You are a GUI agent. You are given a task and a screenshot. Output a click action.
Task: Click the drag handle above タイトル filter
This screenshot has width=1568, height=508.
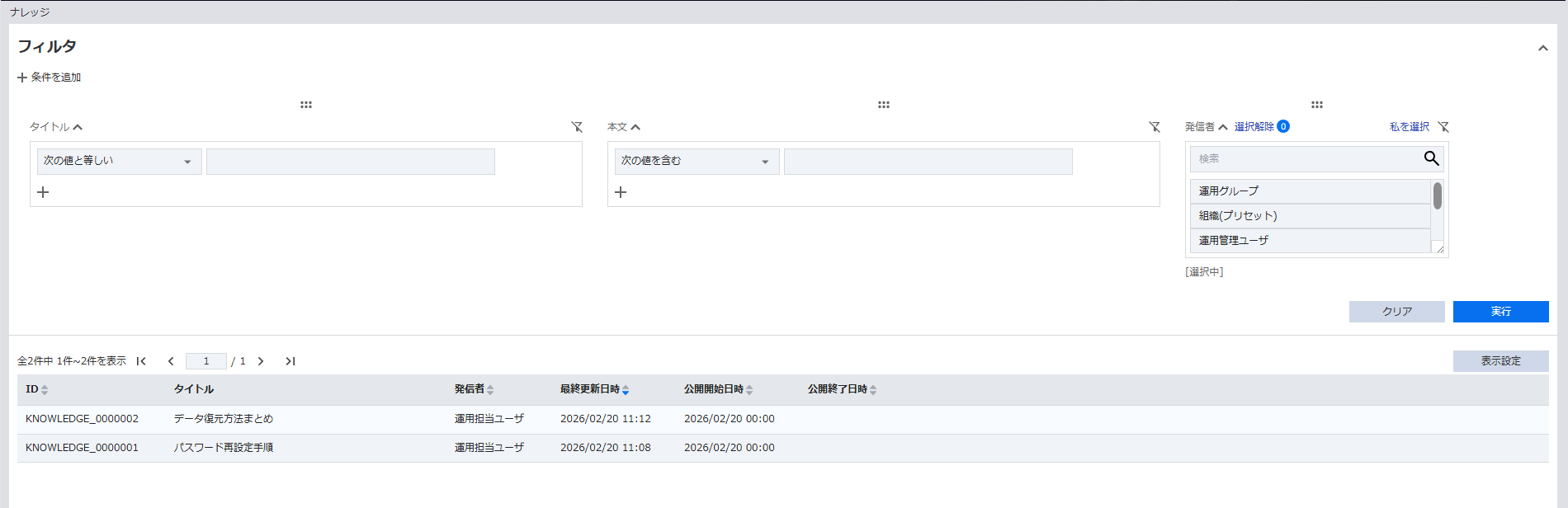pos(306,105)
